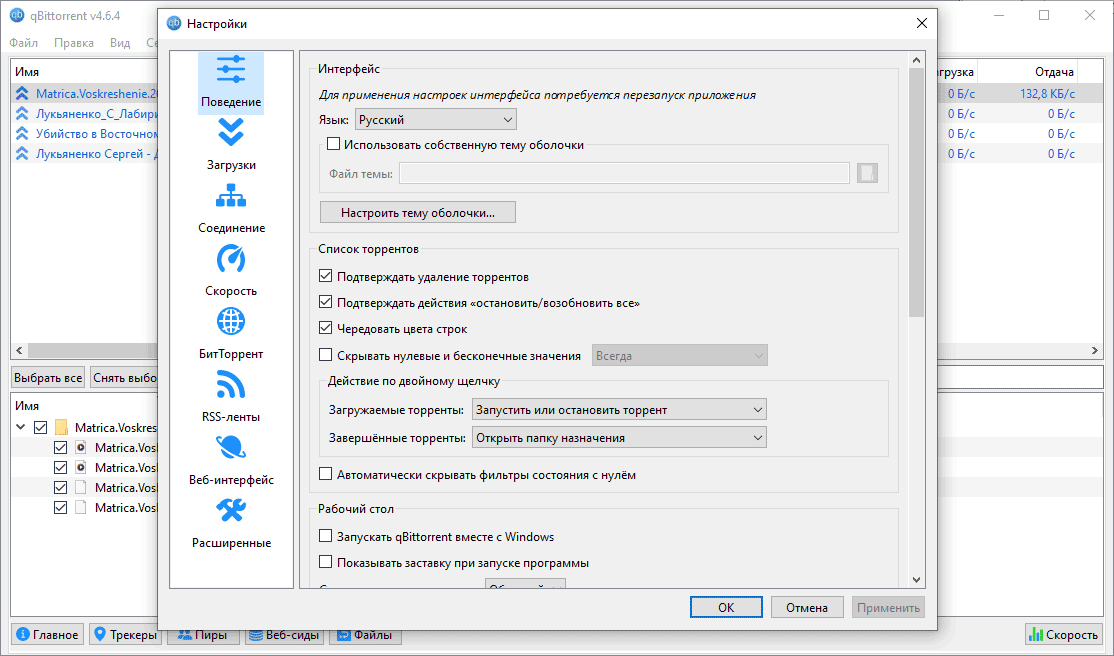This screenshot has width=1114, height=656.
Task: Open the Загружаемые торренты action dropdown
Action: pos(619,409)
